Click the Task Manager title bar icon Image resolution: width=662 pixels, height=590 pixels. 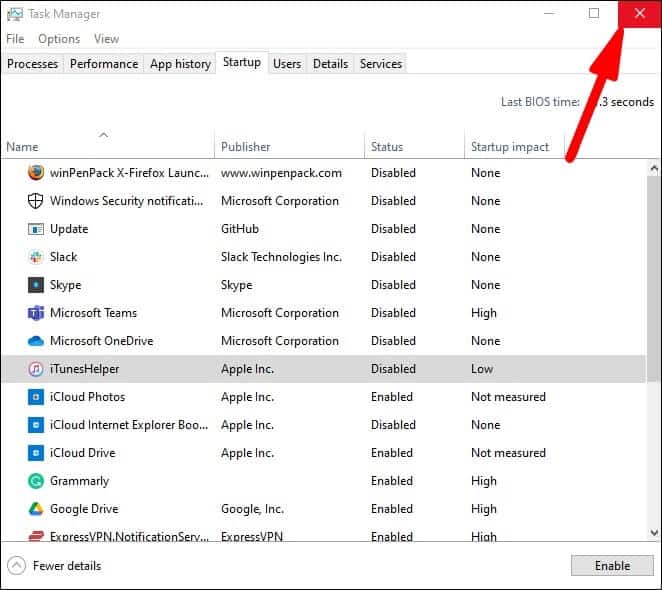15,14
